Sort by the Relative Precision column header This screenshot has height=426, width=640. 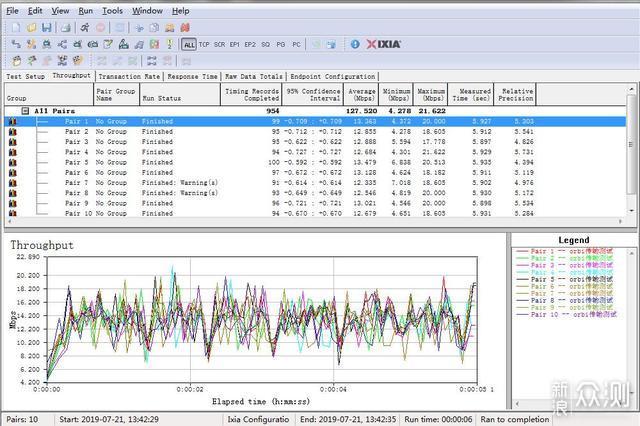pos(515,95)
